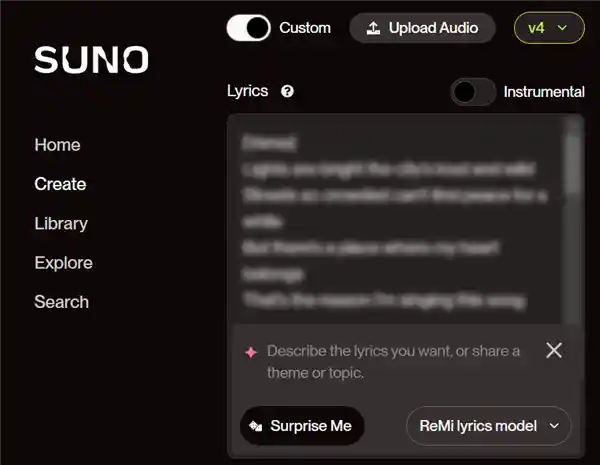Screen dimensions: 600x465
Task: Open the Library page
Action: pyautogui.click(x=61, y=224)
